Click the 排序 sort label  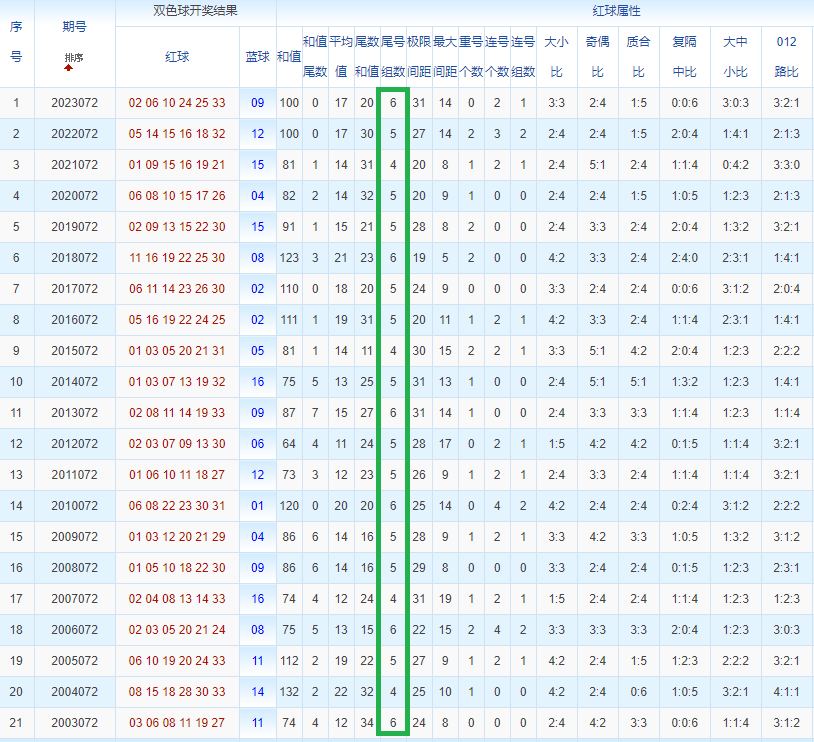click(74, 58)
